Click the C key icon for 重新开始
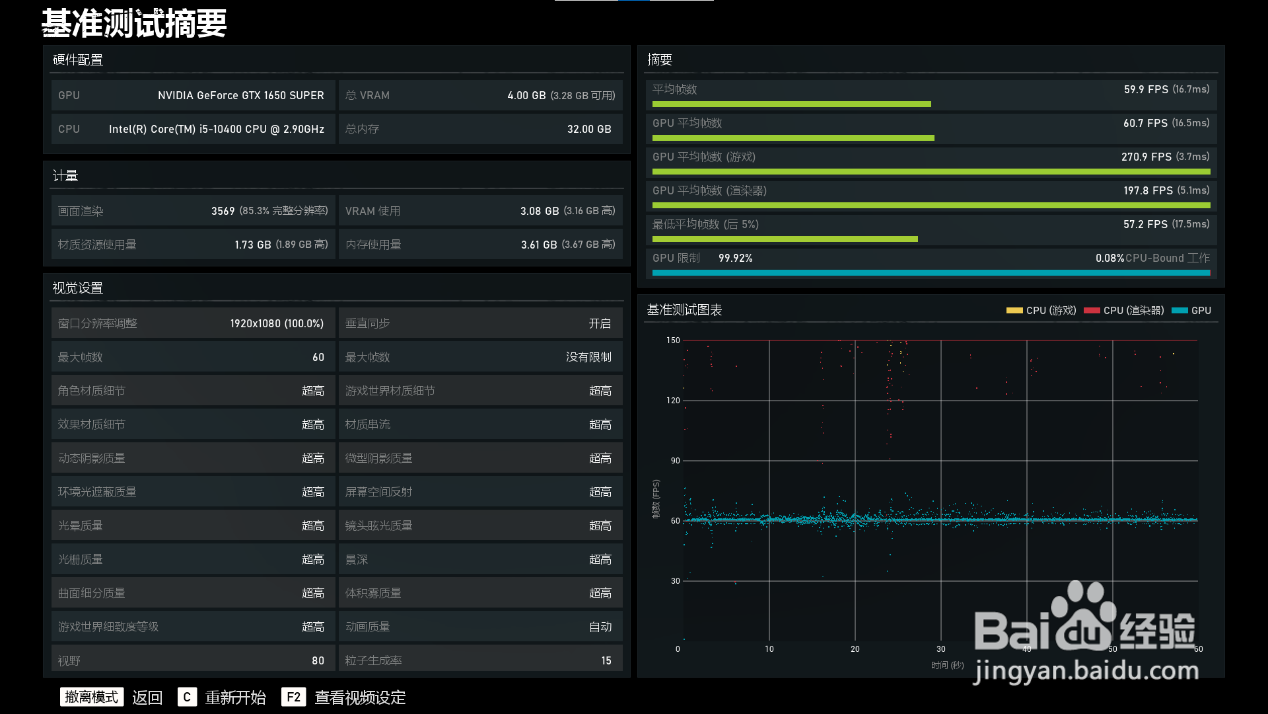This screenshot has height=714, width=1268. [187, 697]
